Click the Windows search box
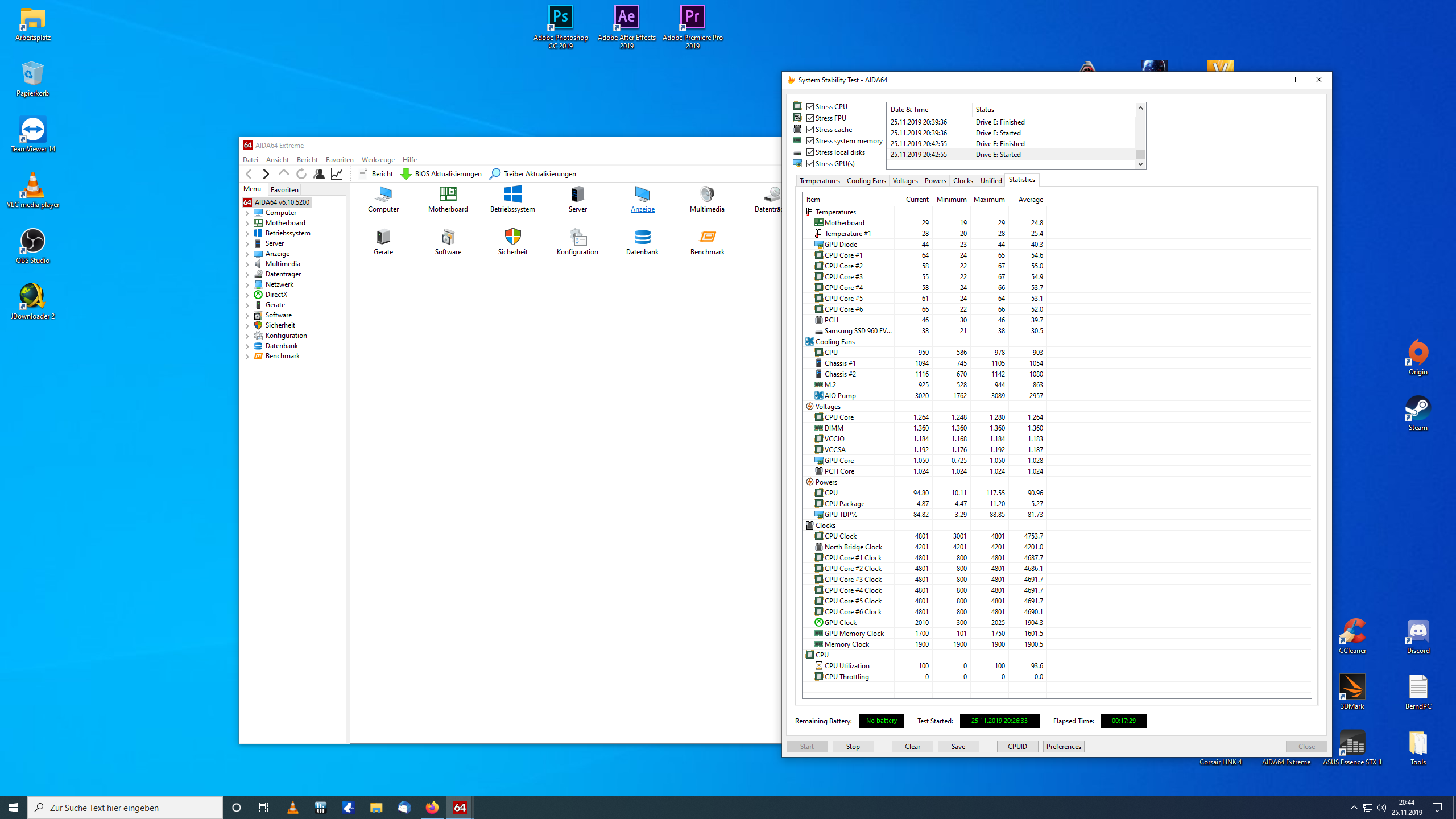1456x819 pixels. (x=125, y=808)
